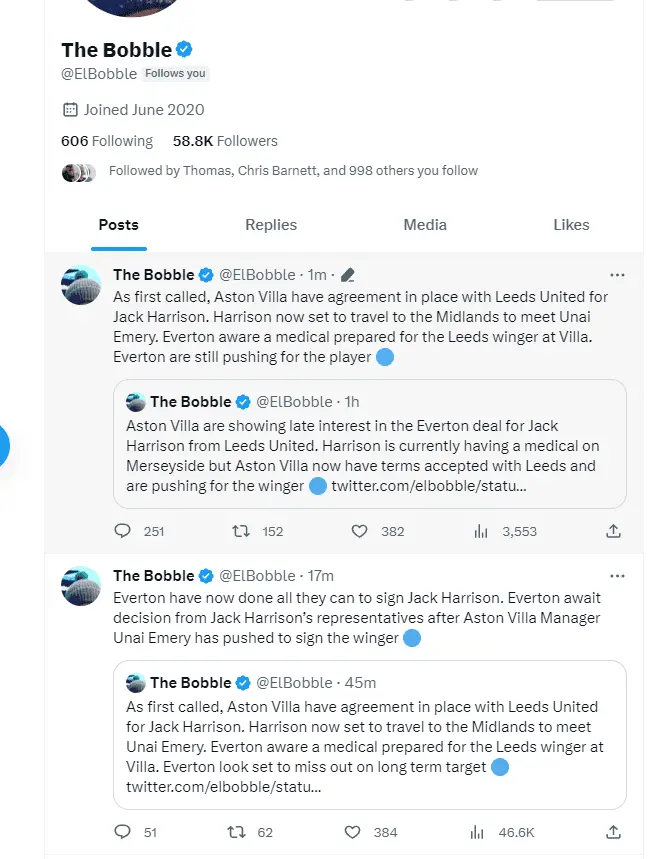Open The Bobble avatar on first post
The height and width of the screenshot is (859, 662).
click(82, 285)
